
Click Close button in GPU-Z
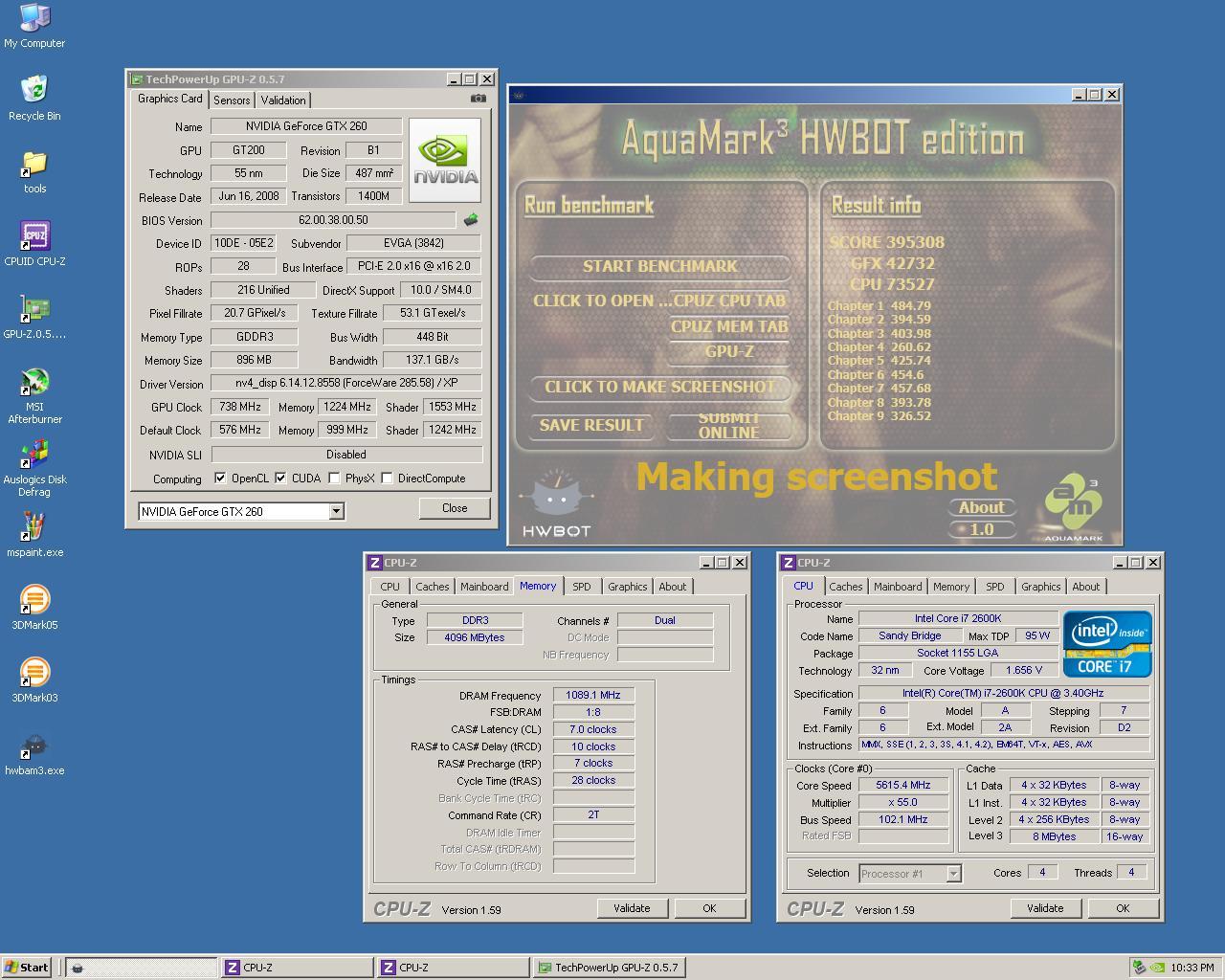point(455,508)
